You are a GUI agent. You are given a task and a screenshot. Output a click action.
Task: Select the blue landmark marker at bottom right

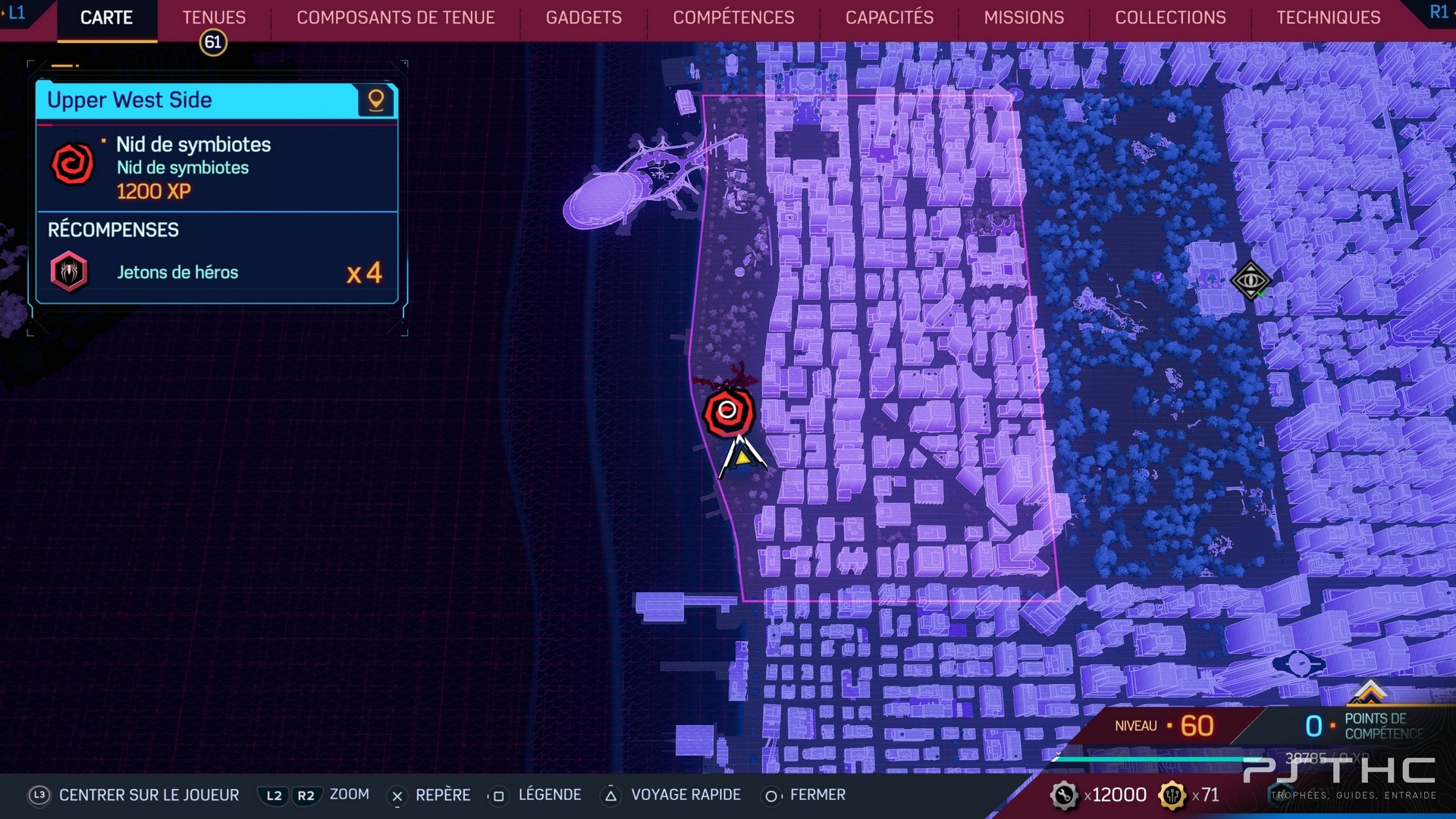click(x=1299, y=664)
